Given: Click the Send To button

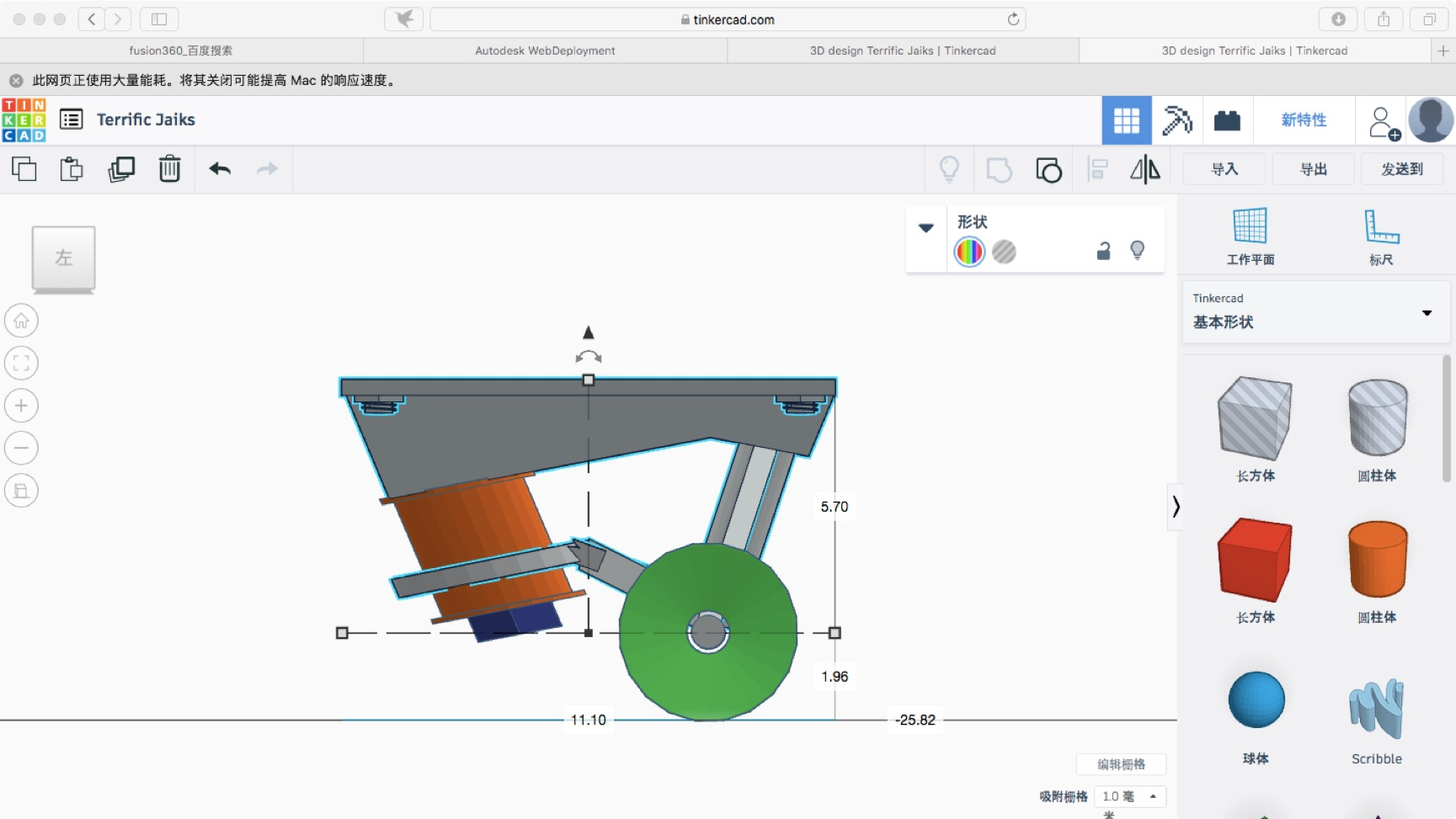Looking at the screenshot, I should 1402,169.
